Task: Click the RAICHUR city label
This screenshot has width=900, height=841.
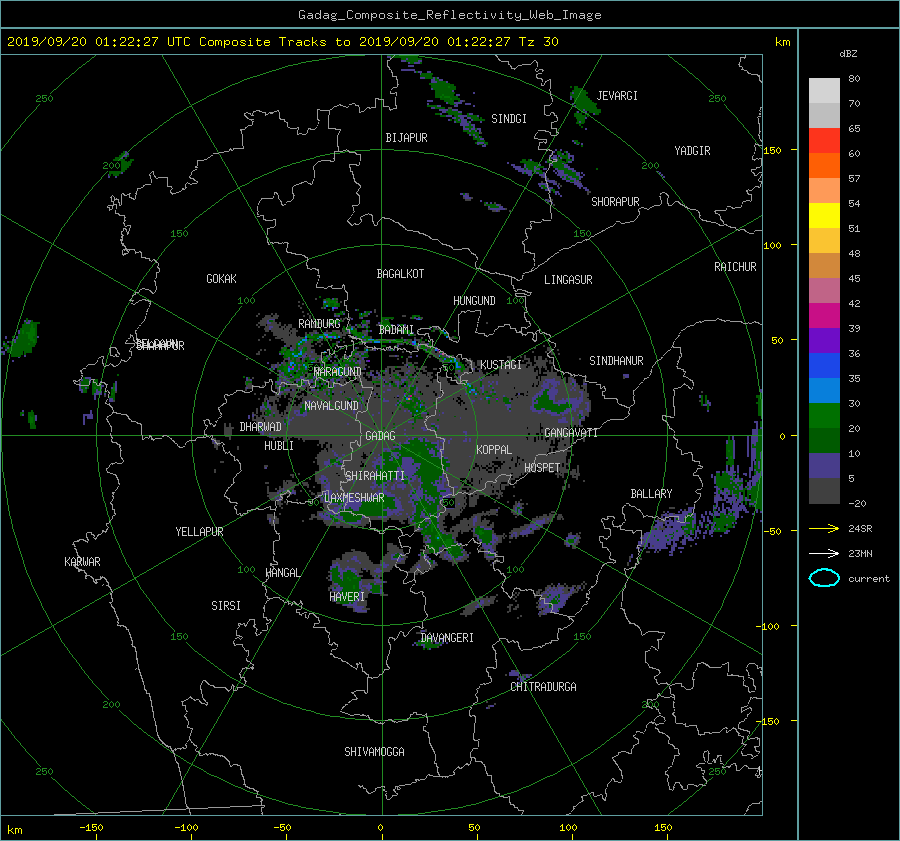Action: click(x=735, y=267)
